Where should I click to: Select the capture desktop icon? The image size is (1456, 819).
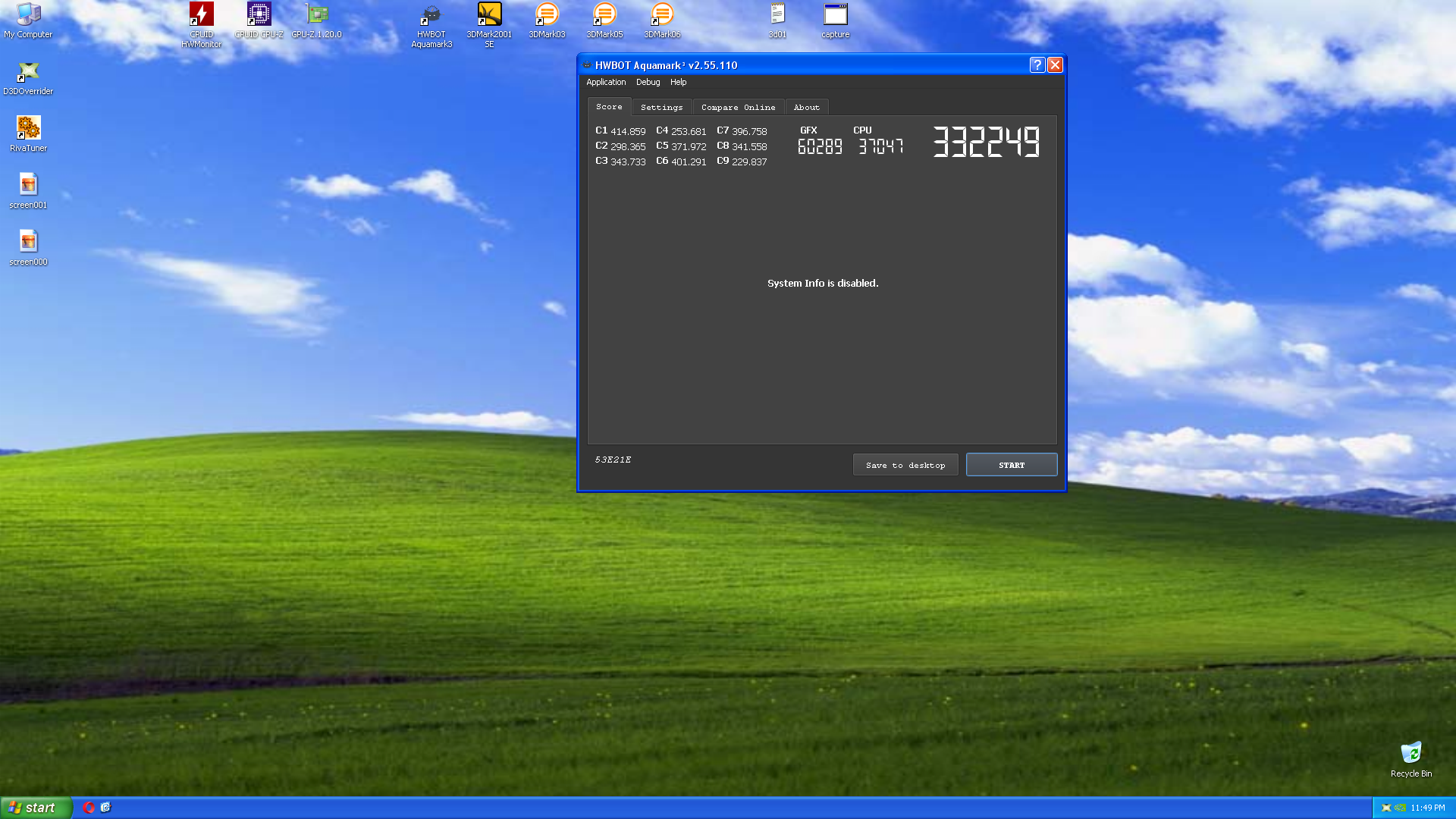point(835,20)
